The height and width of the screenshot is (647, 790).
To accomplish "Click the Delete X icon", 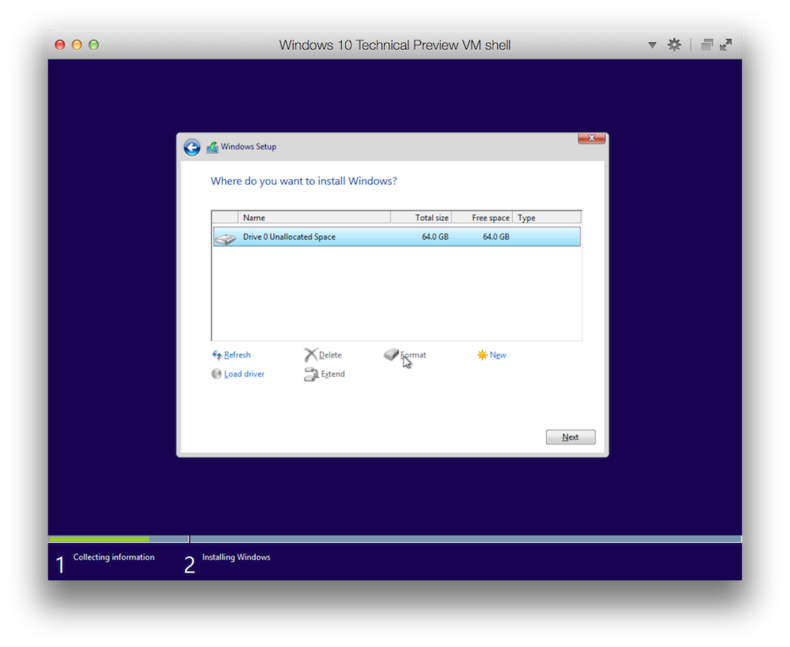I will tap(311, 355).
